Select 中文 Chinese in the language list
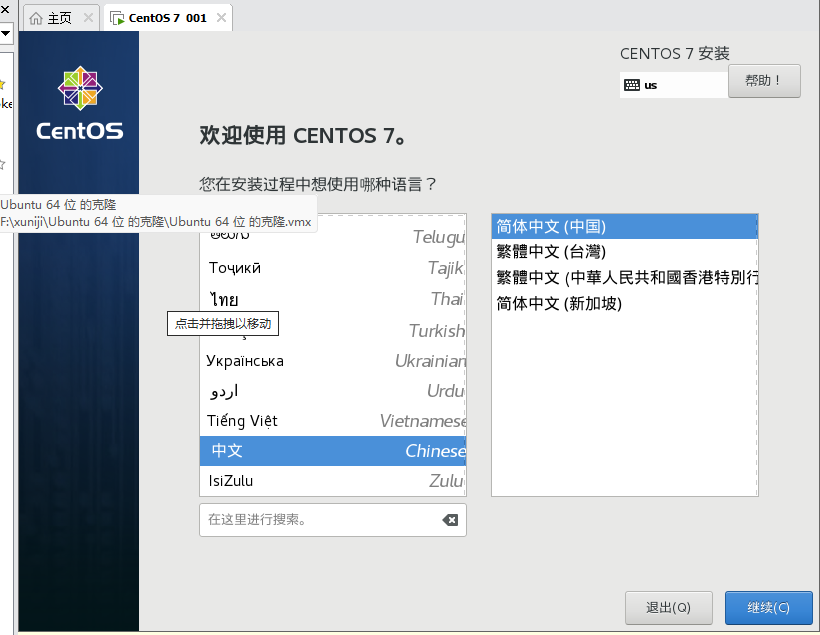The height and width of the screenshot is (635, 820). [333, 451]
